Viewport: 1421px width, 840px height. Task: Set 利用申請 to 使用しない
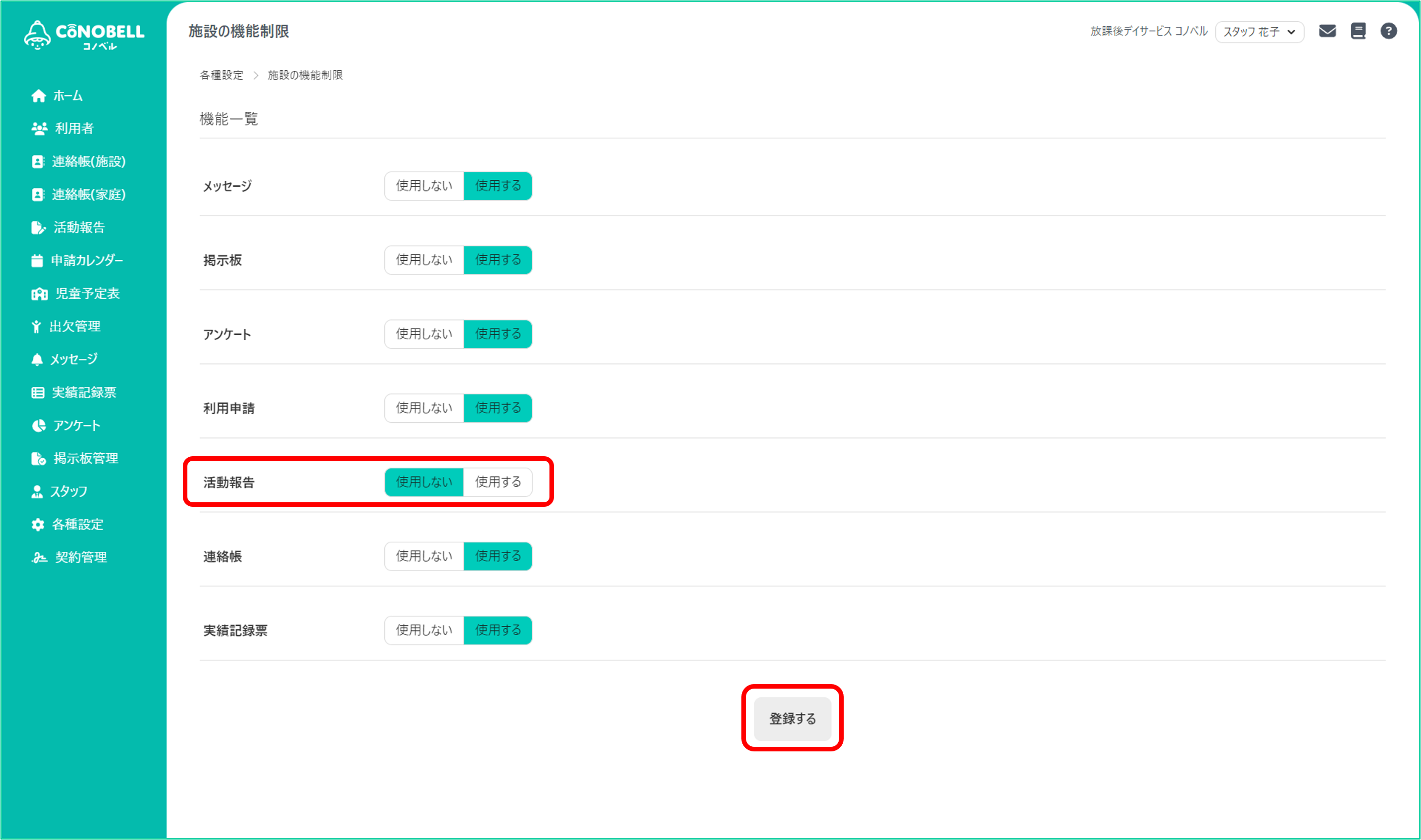tap(424, 408)
